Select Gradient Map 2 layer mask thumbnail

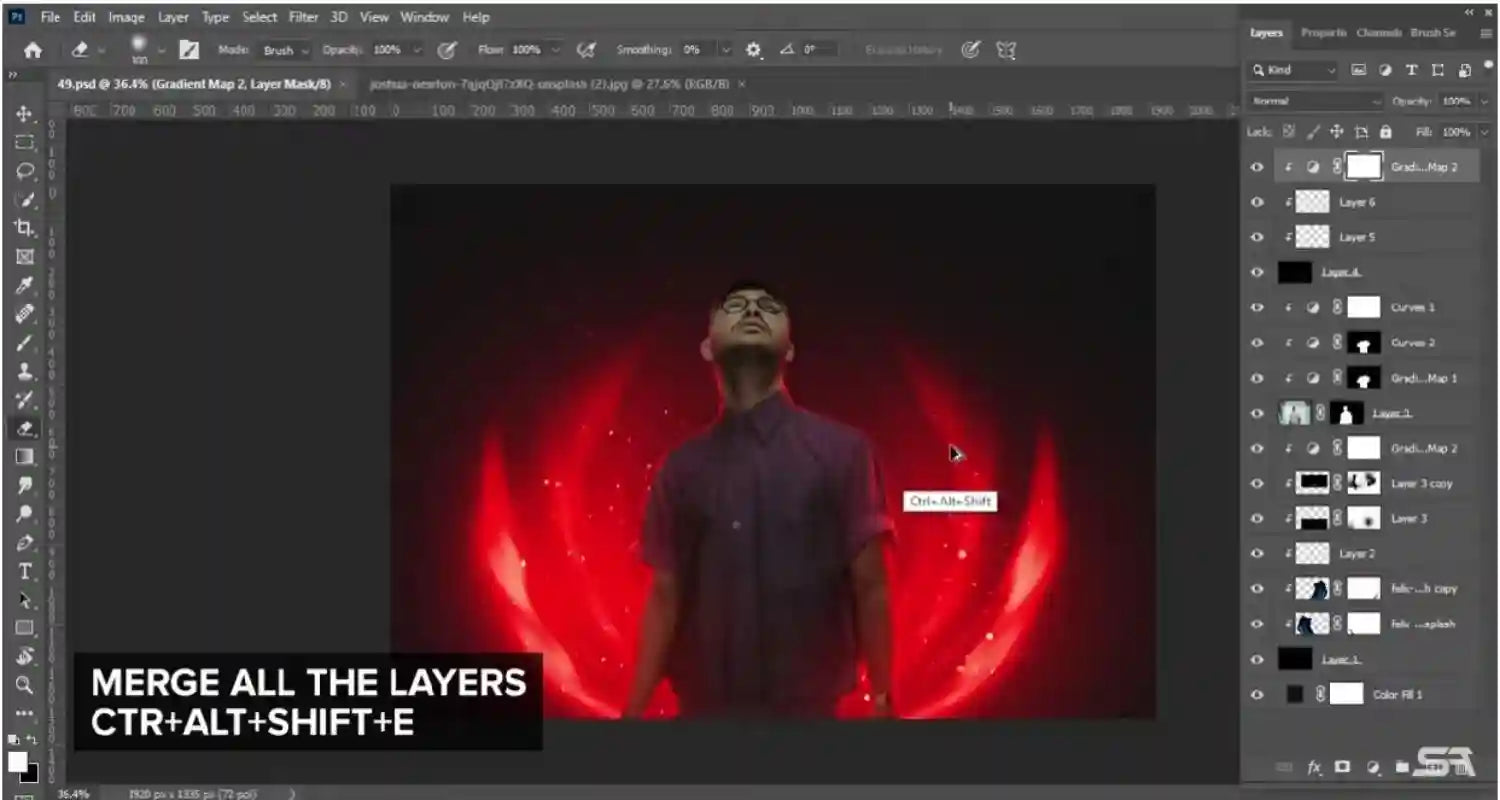coord(1364,167)
